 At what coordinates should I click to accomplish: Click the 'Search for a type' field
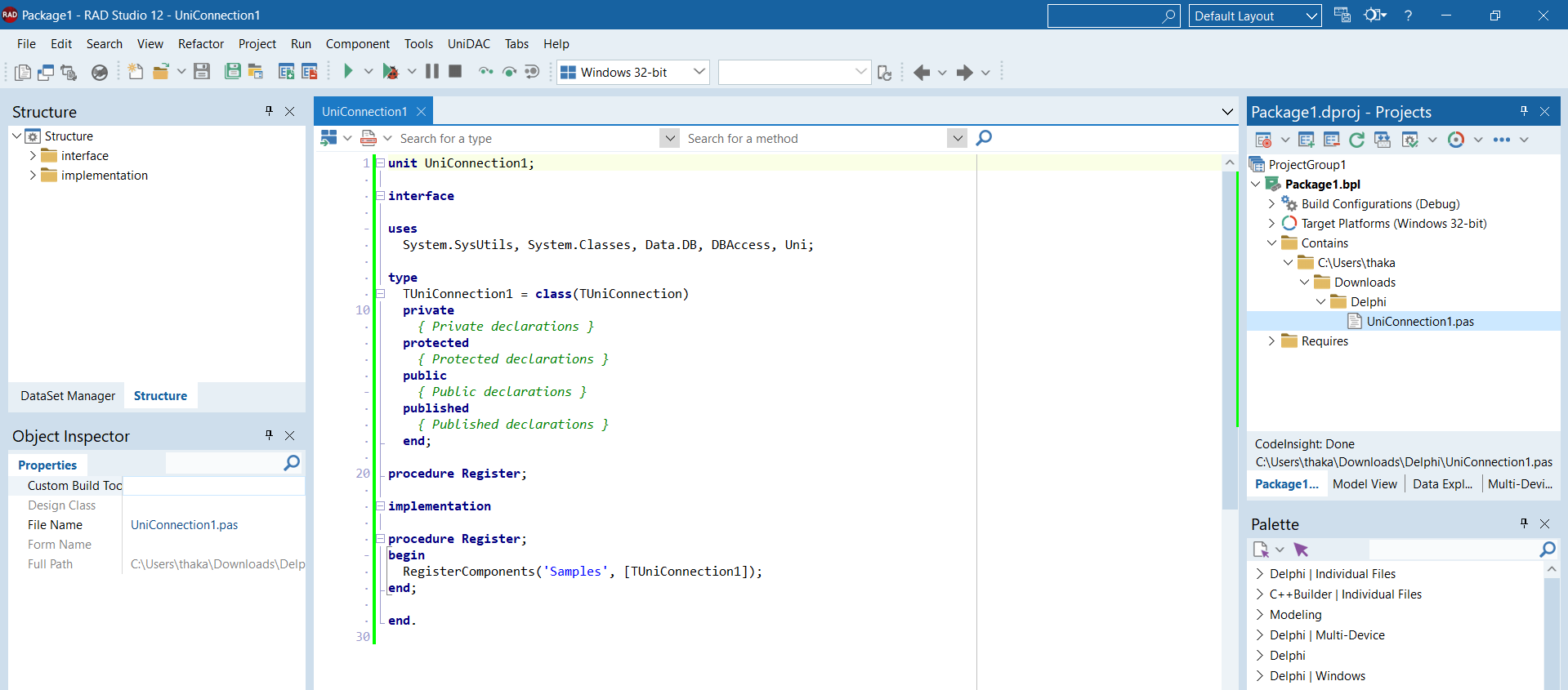(527, 139)
